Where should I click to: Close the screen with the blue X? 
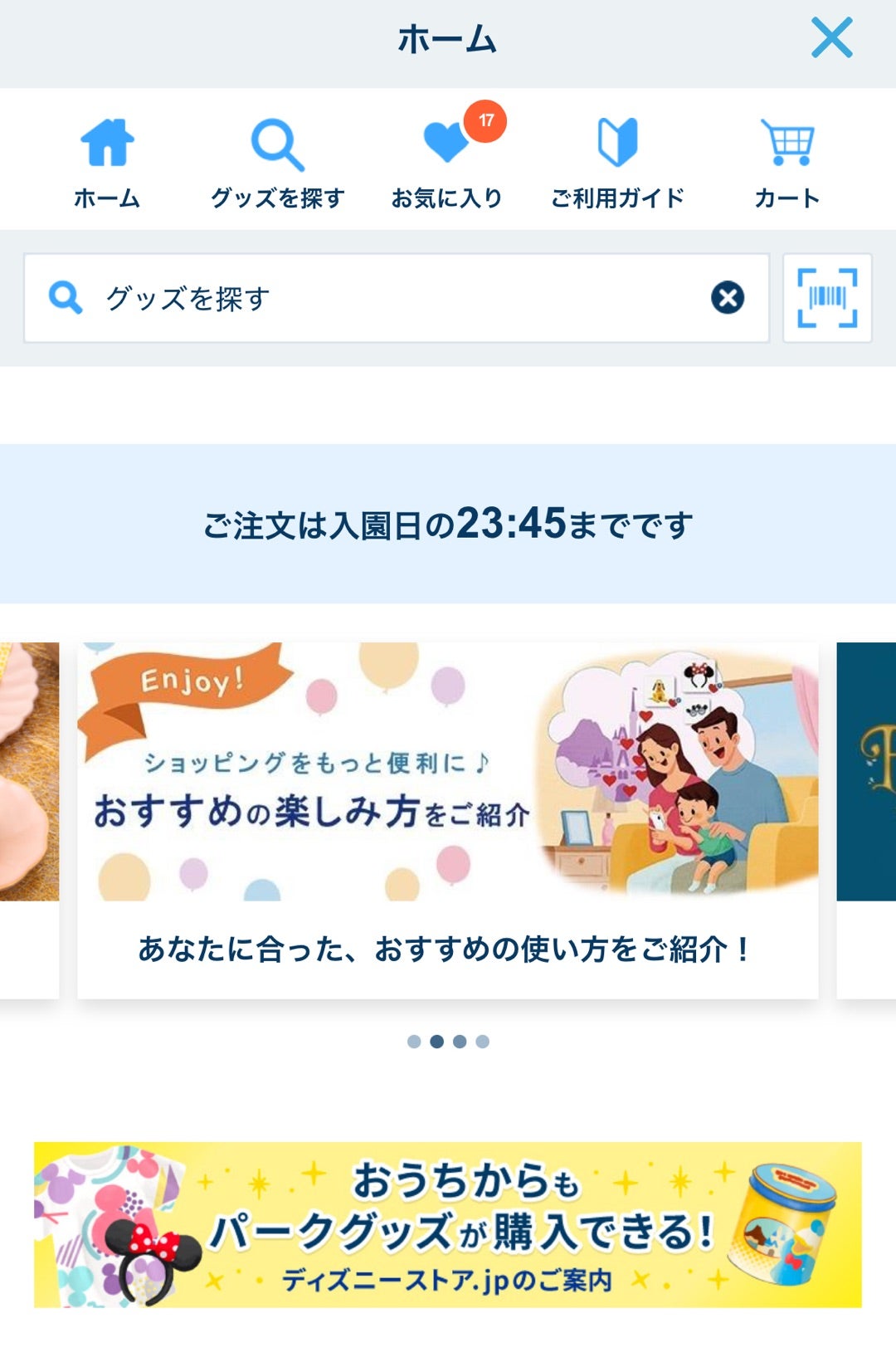point(832,38)
